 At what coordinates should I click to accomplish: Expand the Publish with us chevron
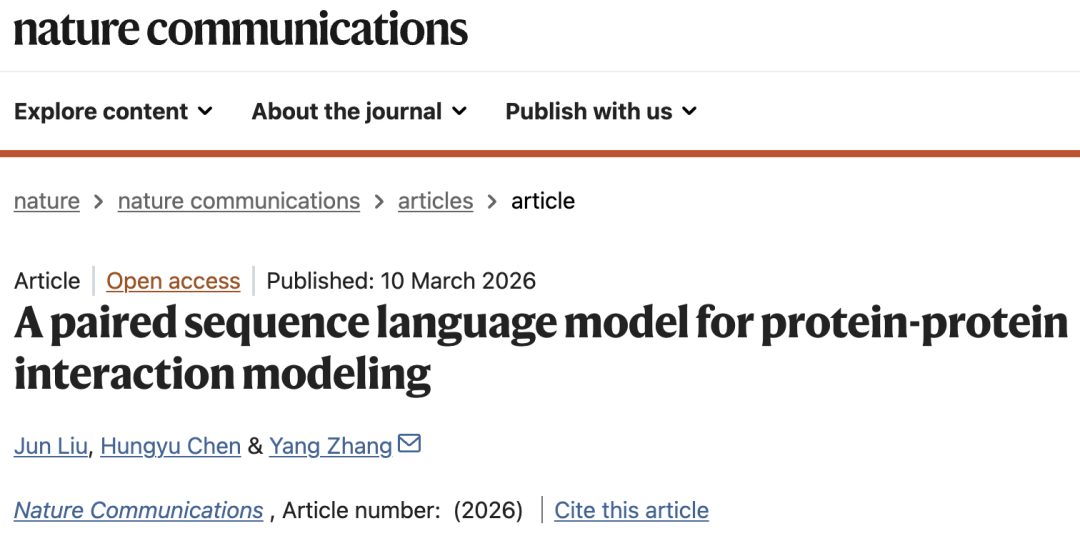coord(689,111)
